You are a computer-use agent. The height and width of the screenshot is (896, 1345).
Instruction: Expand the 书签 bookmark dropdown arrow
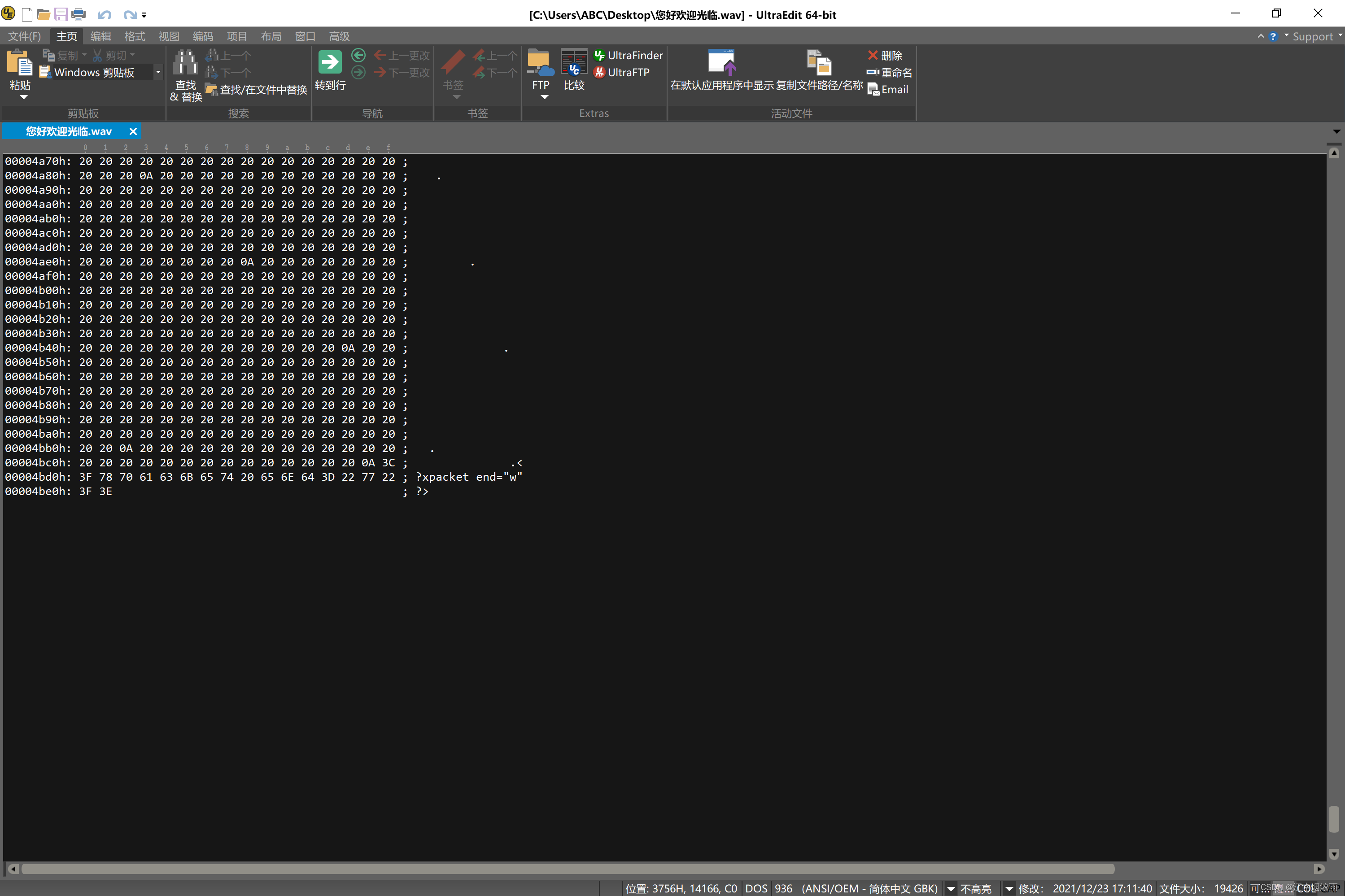point(456,97)
